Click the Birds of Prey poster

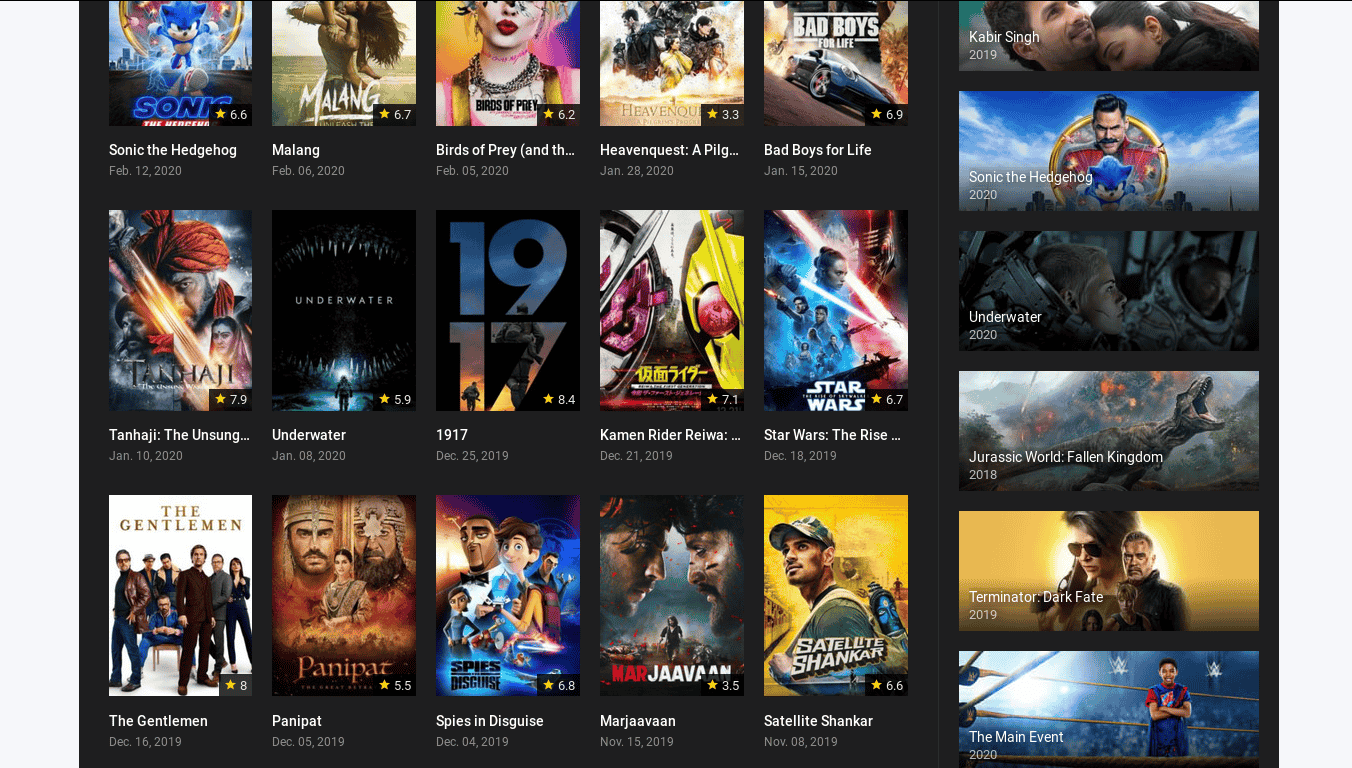point(508,63)
